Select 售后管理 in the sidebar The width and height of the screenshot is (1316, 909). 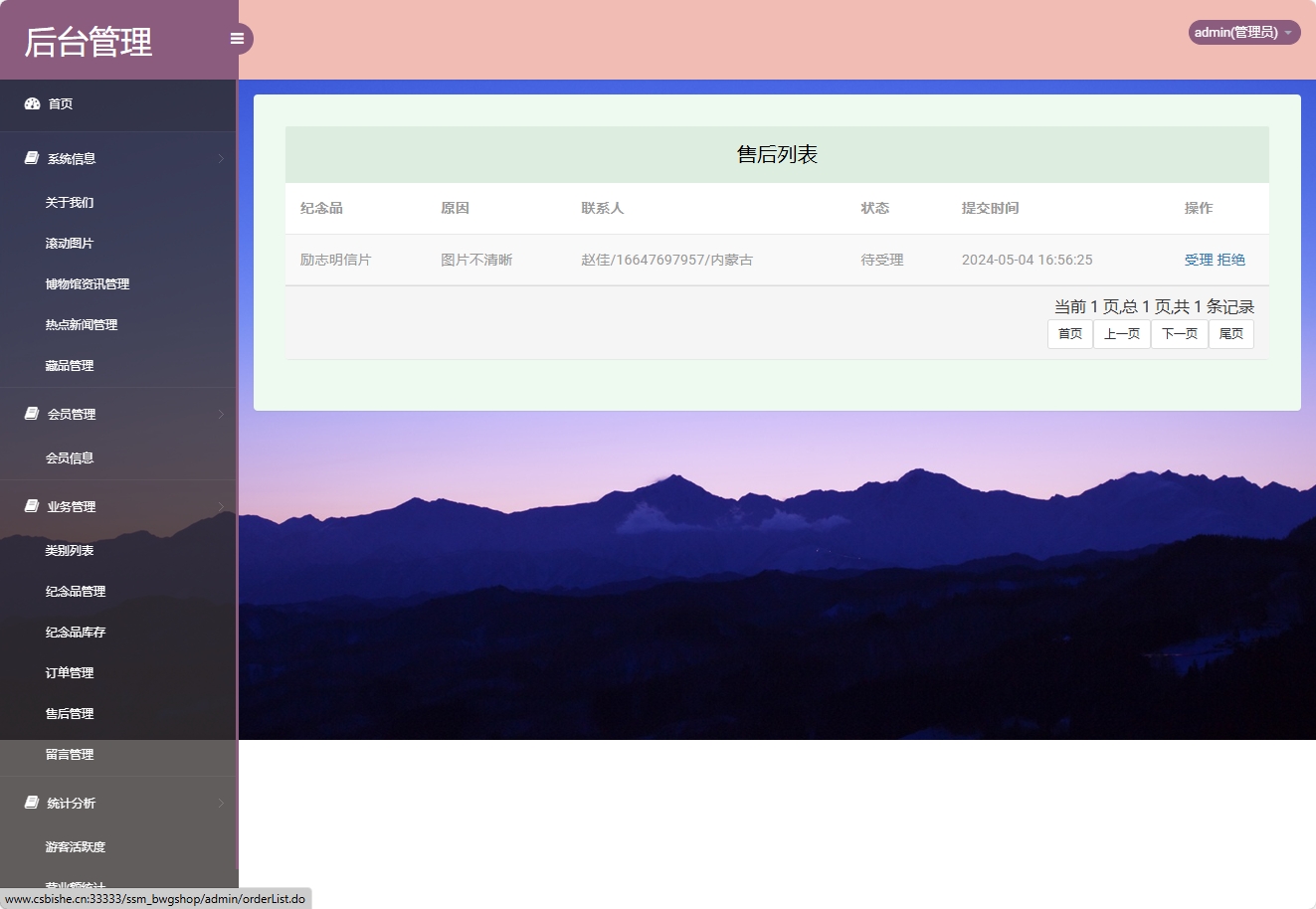[x=70, y=713]
